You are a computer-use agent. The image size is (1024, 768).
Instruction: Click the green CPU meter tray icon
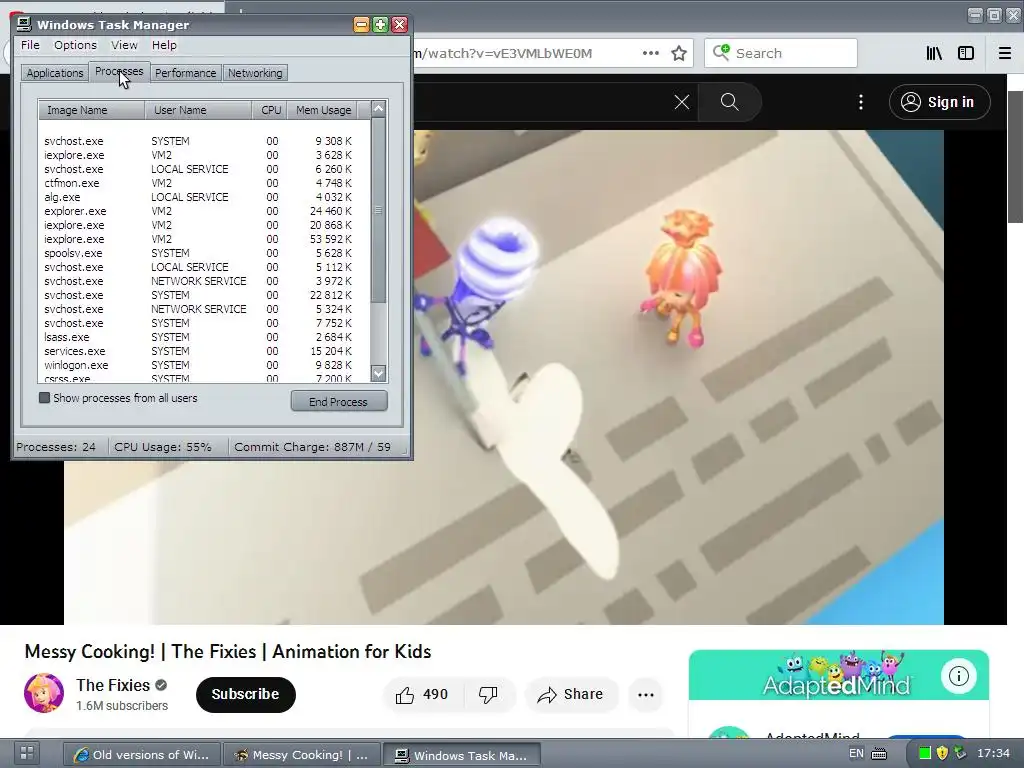tap(924, 754)
